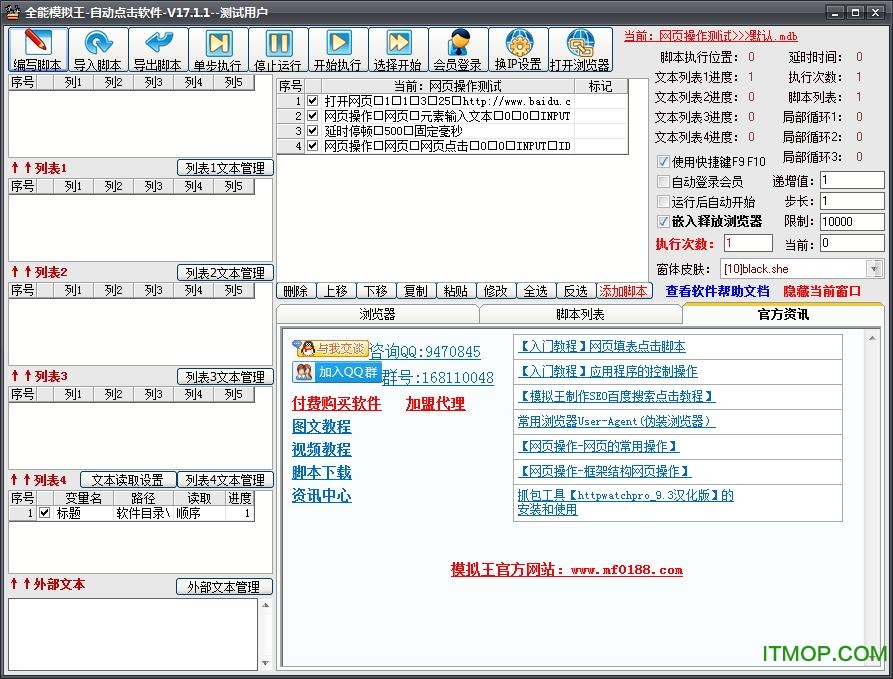Click the 反选 button
The image size is (893, 679).
[575, 291]
